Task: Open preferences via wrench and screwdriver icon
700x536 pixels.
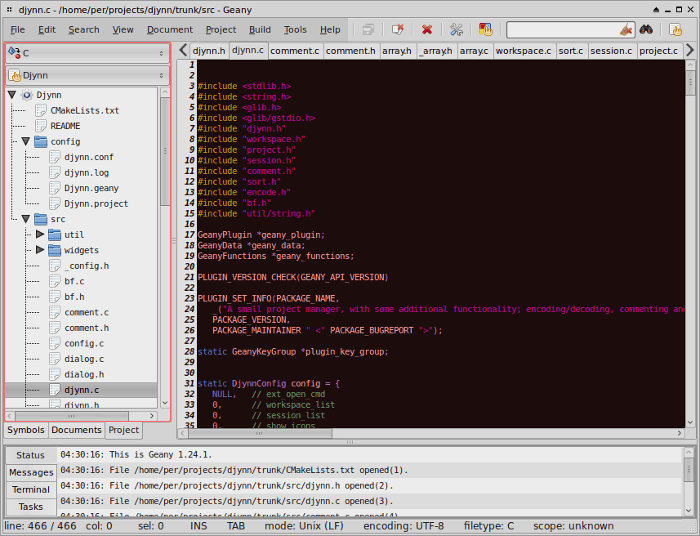Action: pos(456,30)
